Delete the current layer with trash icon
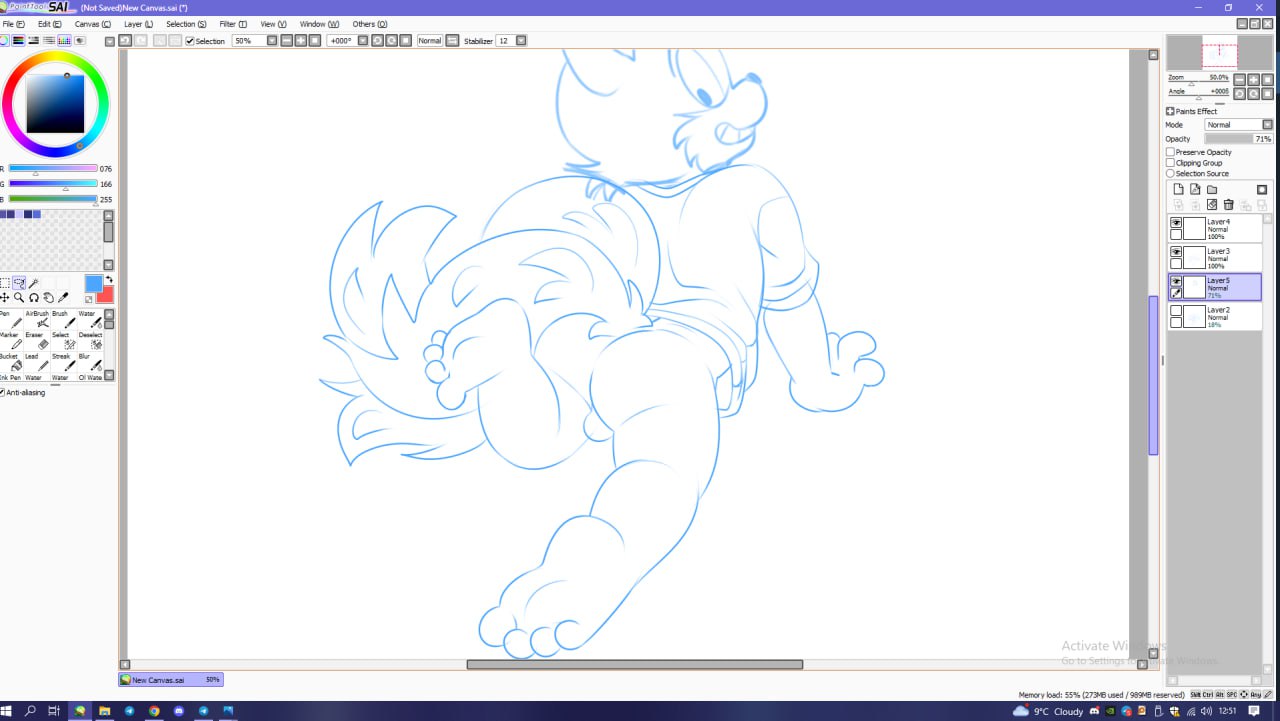1280x721 pixels. [x=1228, y=205]
